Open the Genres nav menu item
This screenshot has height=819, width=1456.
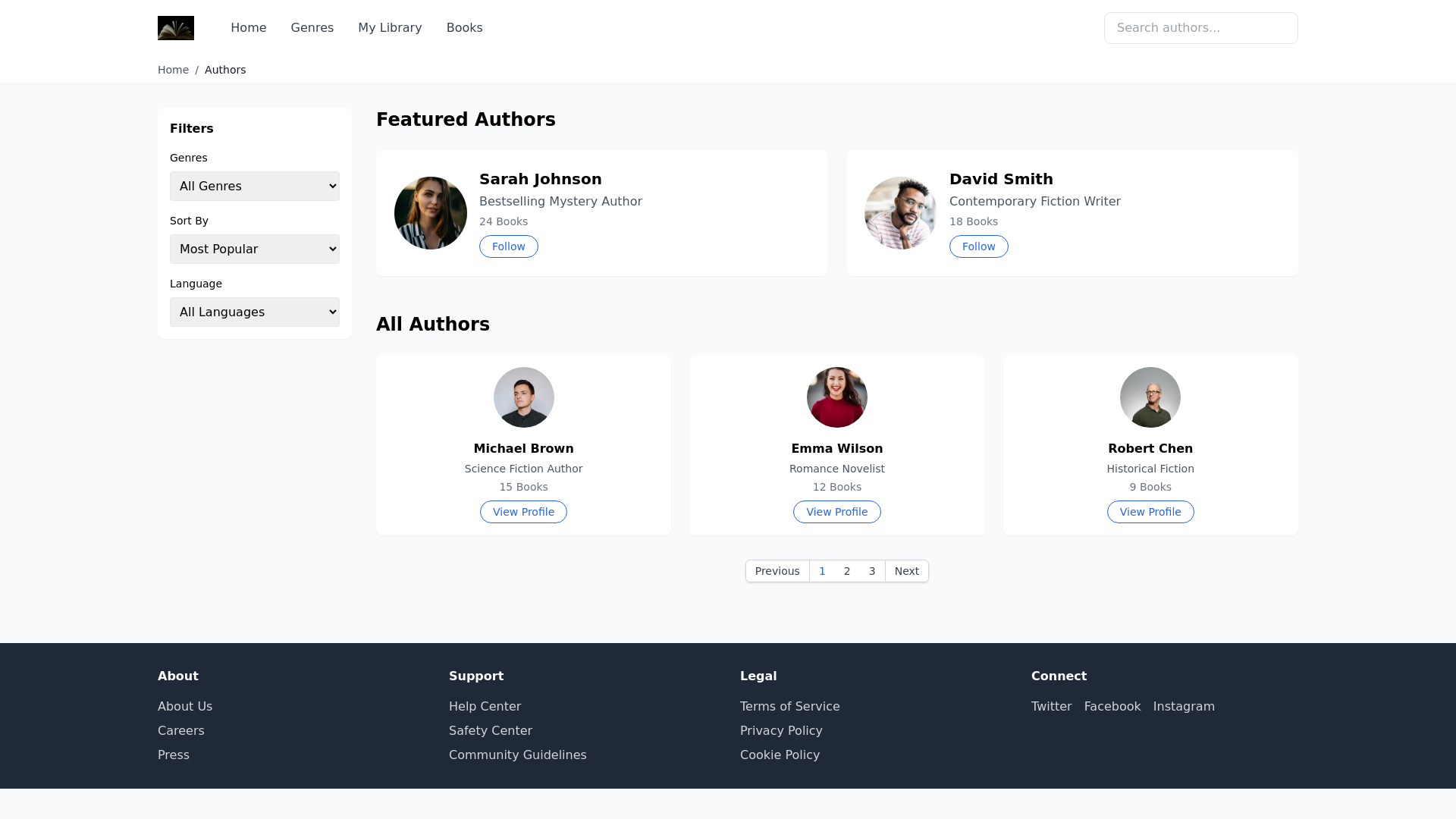tap(312, 28)
